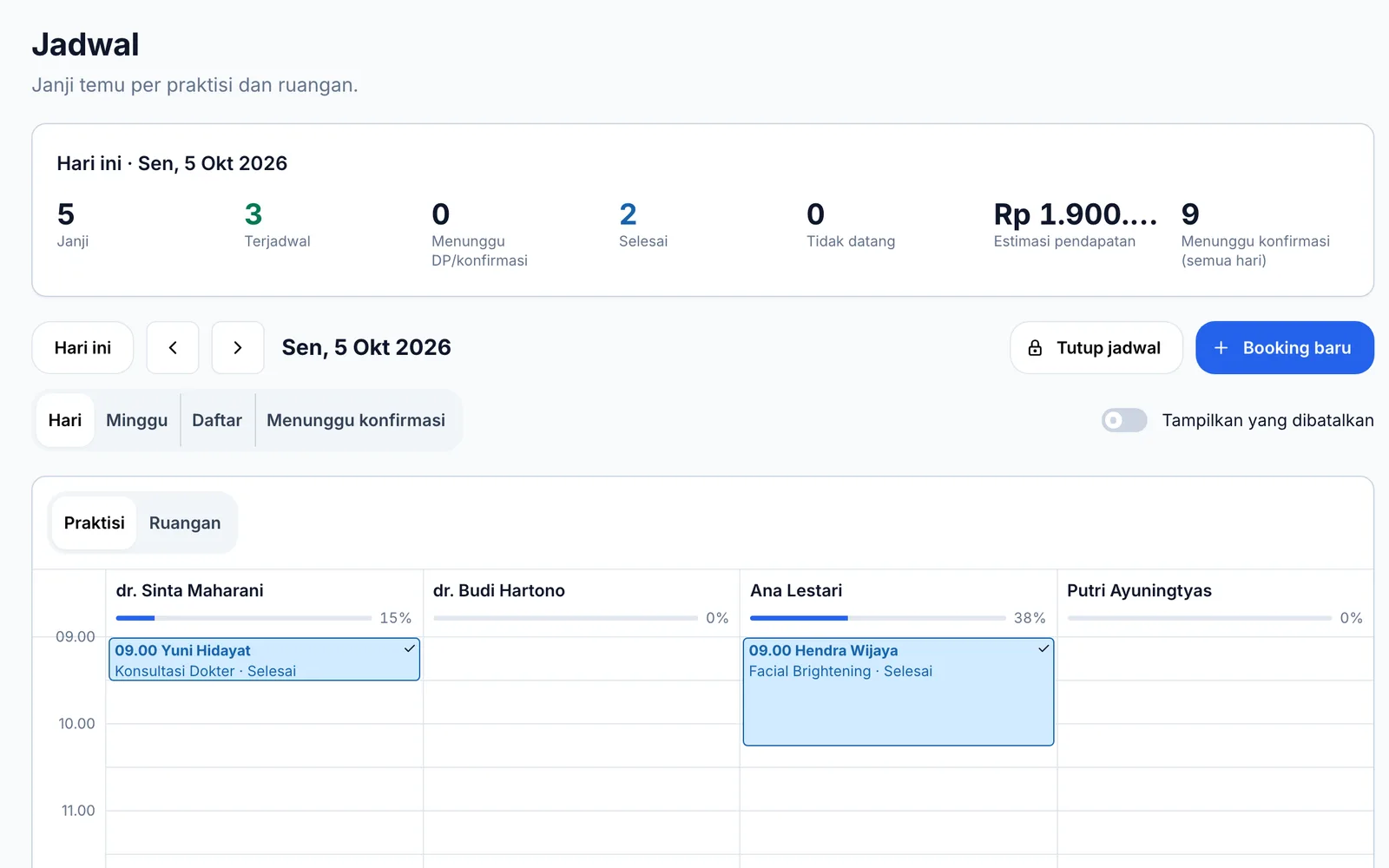1389x868 pixels.
Task: Click lock icon on Tutup jadwal
Action: pyautogui.click(x=1035, y=348)
